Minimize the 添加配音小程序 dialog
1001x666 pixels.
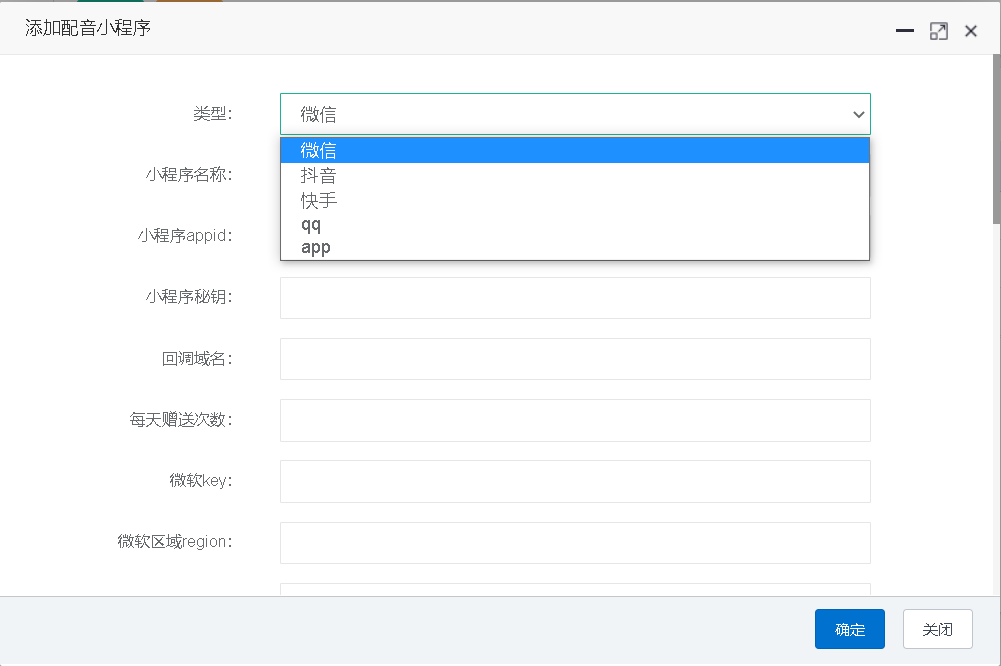[905, 31]
